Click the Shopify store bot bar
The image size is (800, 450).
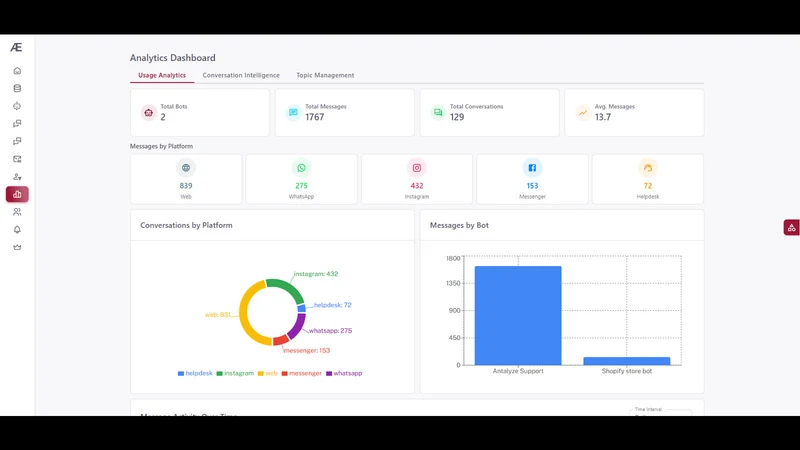[627, 361]
